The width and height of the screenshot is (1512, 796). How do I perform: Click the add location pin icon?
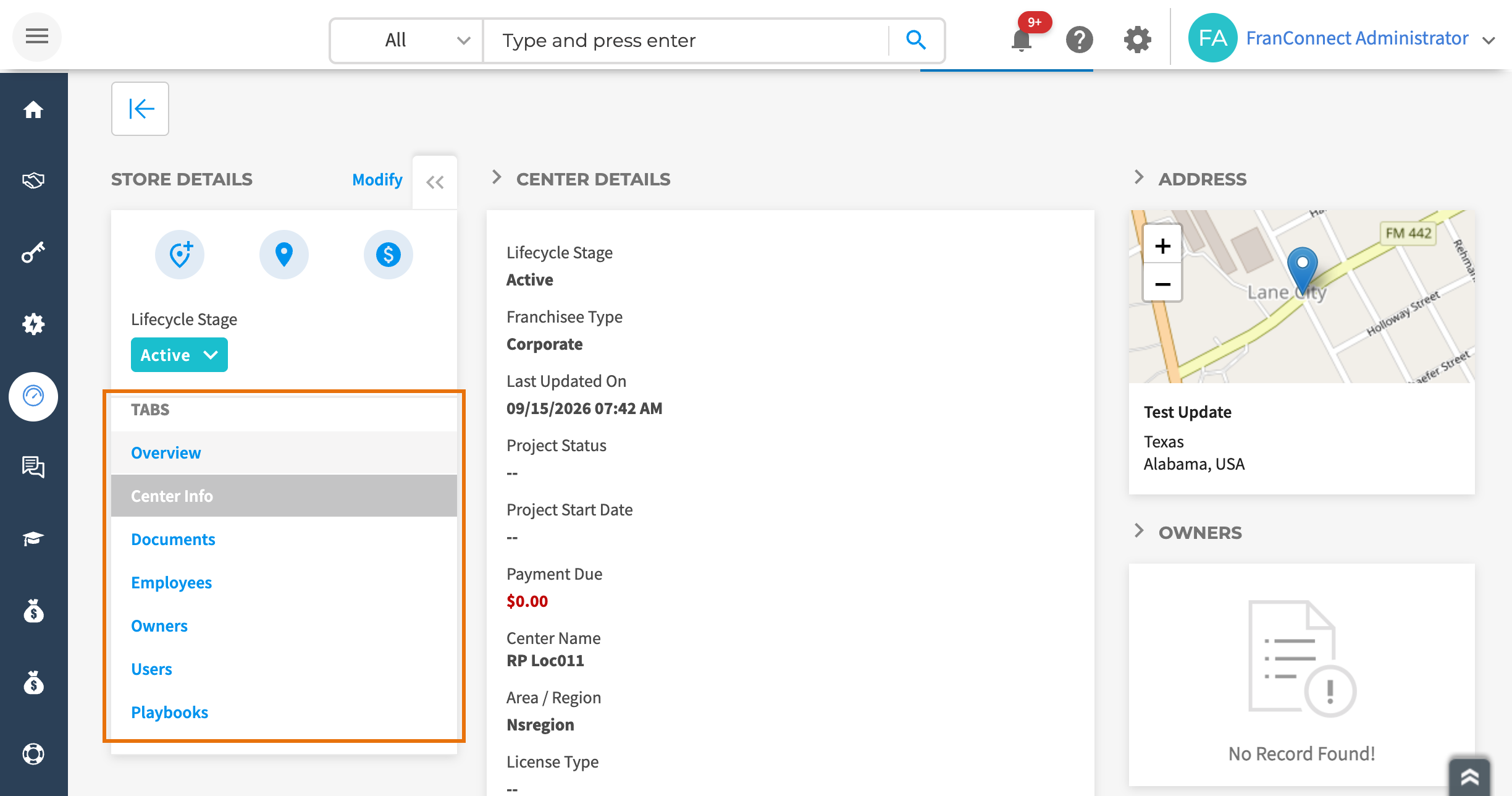tap(180, 255)
